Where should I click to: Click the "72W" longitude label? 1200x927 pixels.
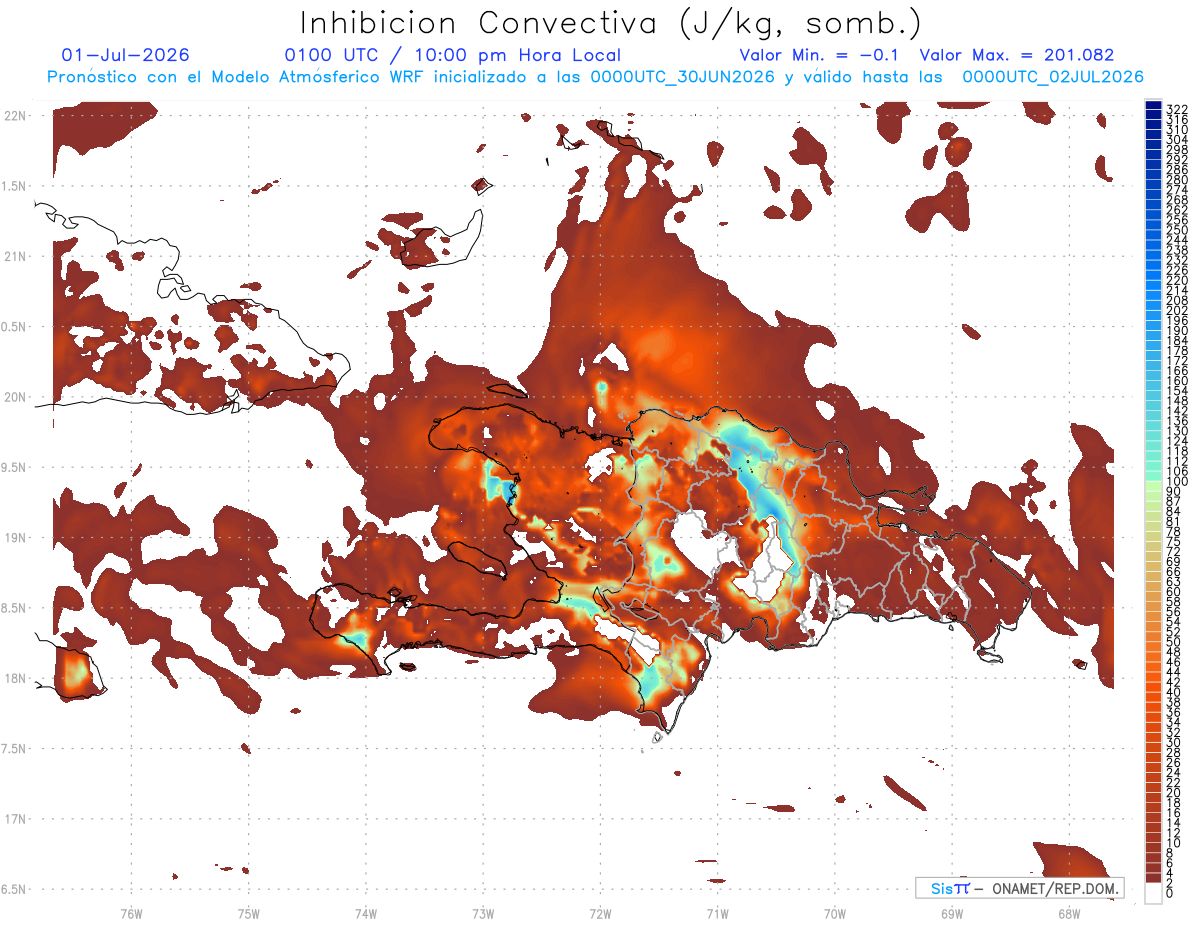(600, 913)
